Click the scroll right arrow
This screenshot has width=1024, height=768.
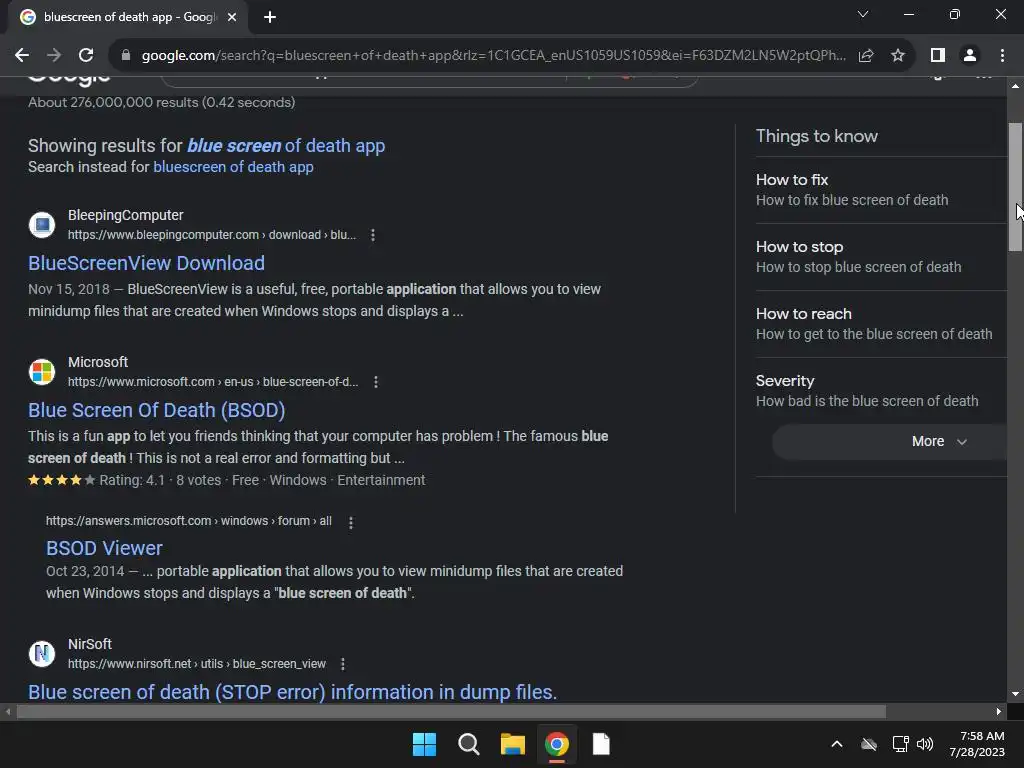coord(999,711)
